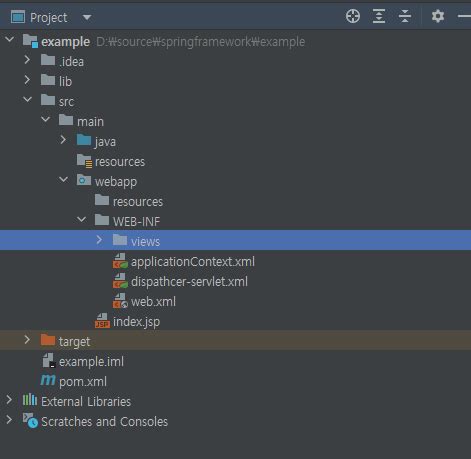
Task: Collapse the main folder chevron
Action: tap(46, 119)
